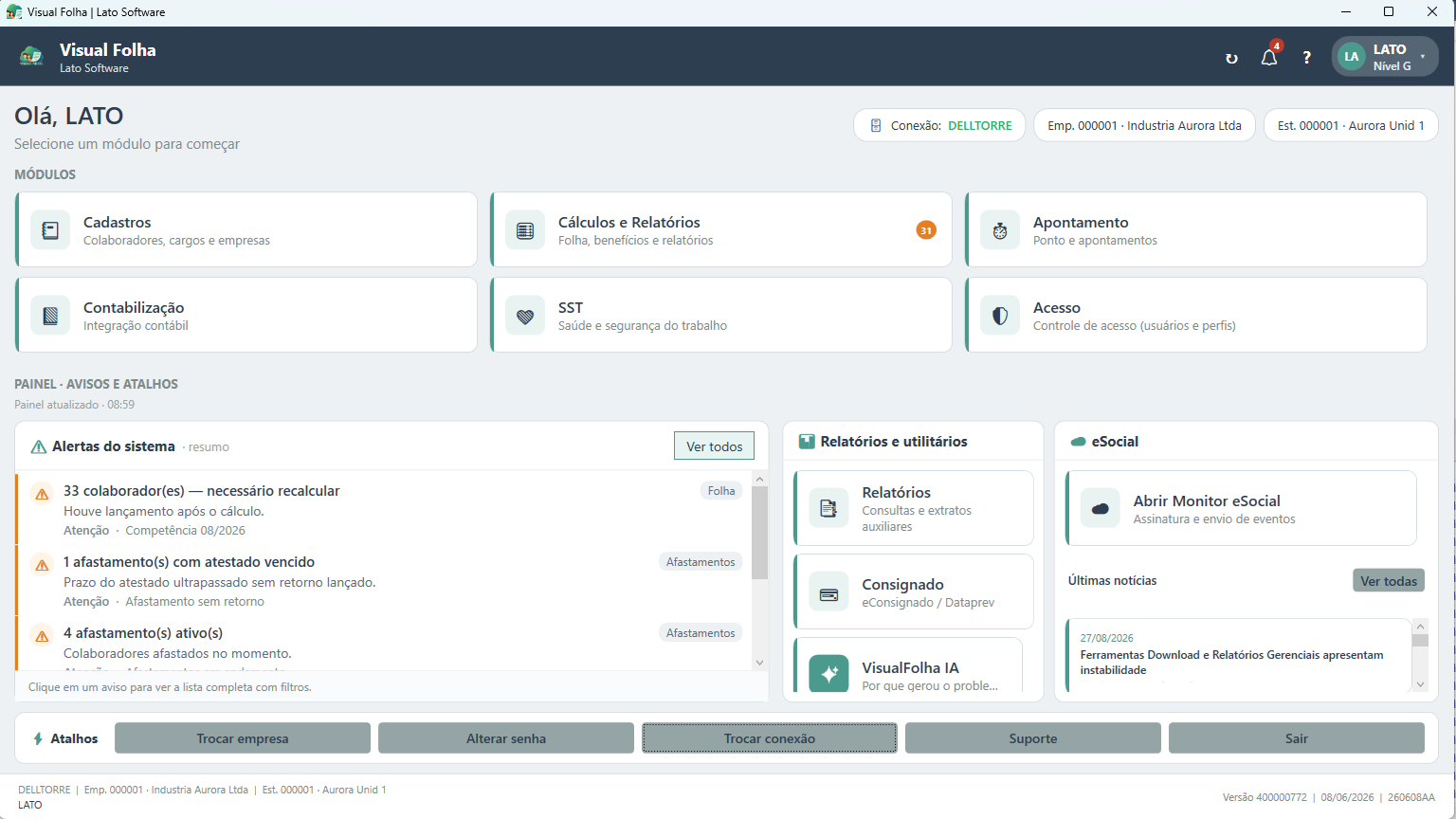Open the 4 afastamento(s) ativo(s) alert
Image resolution: width=1456 pixels, height=819 pixels.
coord(383,644)
